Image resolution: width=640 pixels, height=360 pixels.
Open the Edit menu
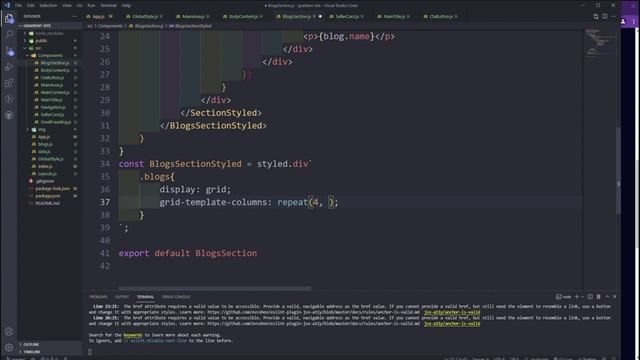click(x=31, y=5)
